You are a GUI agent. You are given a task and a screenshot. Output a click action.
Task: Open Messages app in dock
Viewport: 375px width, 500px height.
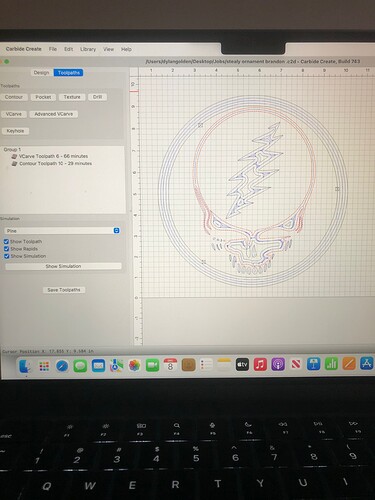80,366
